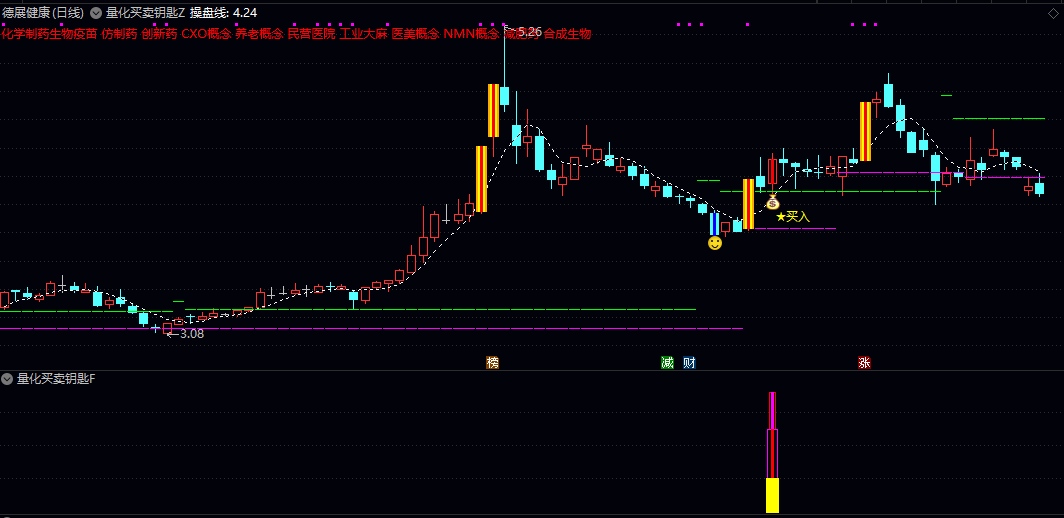Click the money bag signal icon
The width and height of the screenshot is (1064, 518).
pyautogui.click(x=773, y=202)
